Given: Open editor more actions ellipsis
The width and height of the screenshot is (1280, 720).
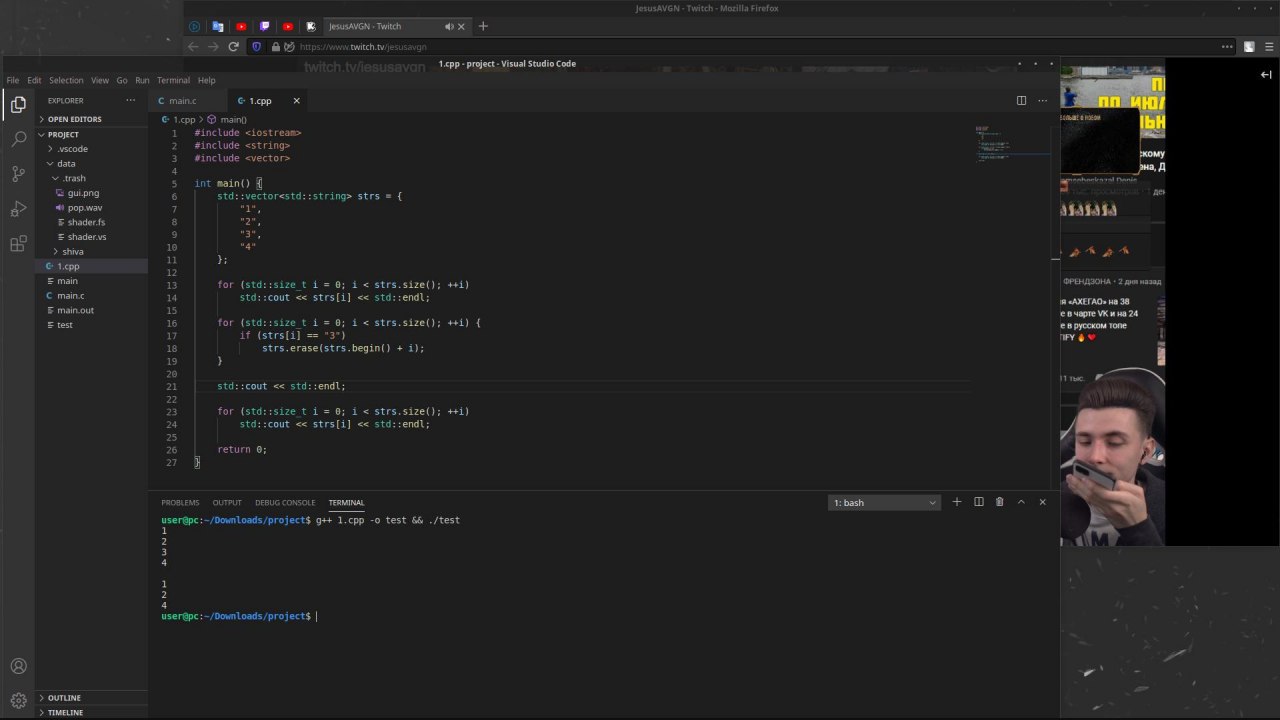Looking at the screenshot, I should (1042, 100).
